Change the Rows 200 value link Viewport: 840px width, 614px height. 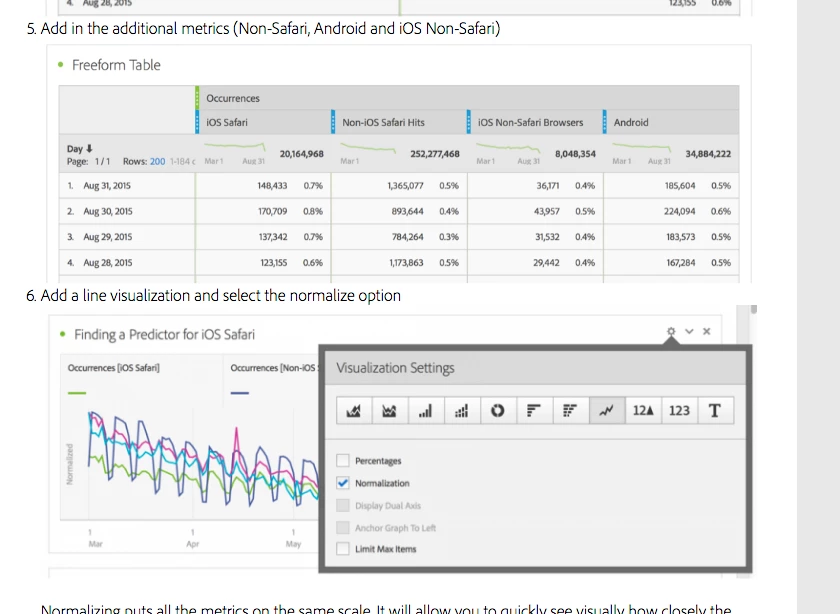click(x=158, y=161)
